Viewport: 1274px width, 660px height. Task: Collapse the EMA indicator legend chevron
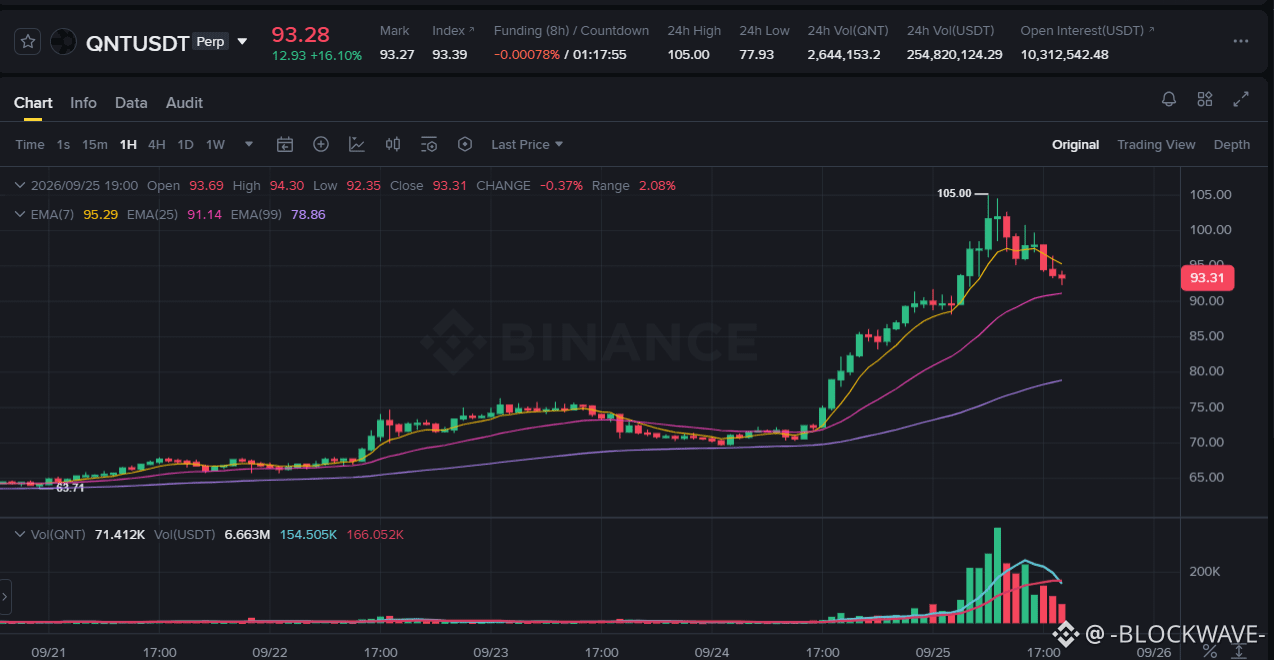[20, 214]
